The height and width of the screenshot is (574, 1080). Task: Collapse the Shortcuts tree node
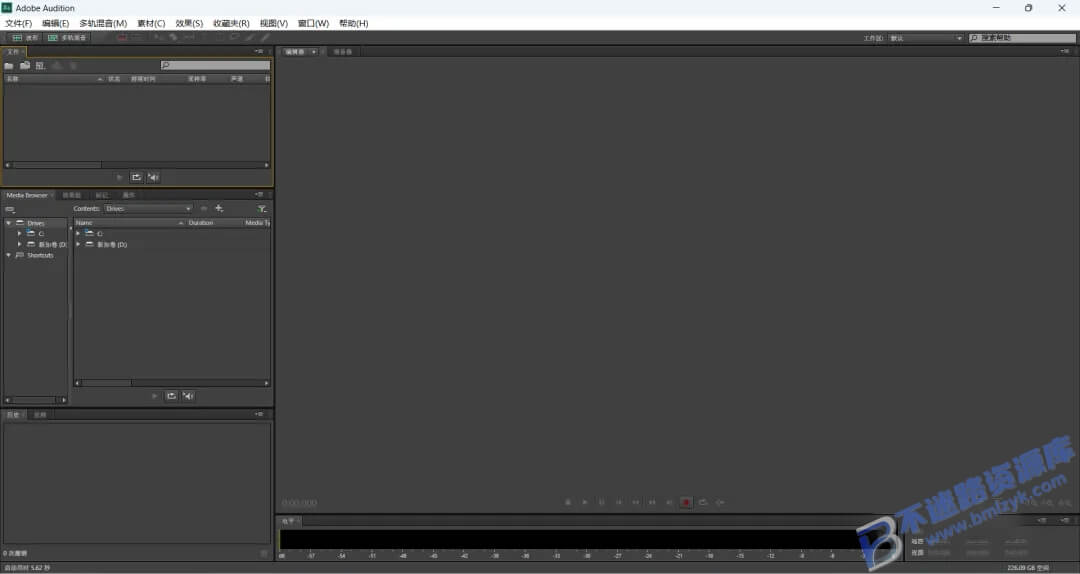click(x=8, y=255)
